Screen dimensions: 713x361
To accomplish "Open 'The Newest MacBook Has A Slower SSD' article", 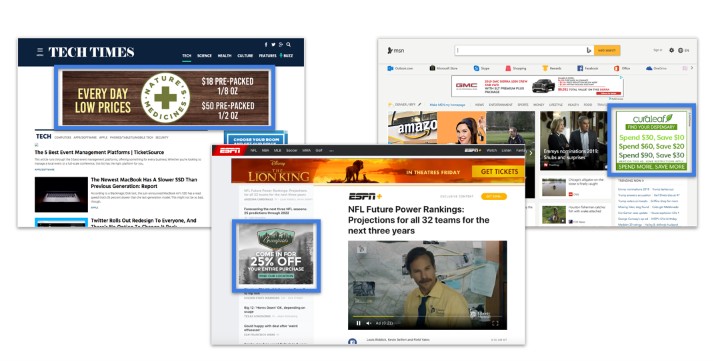I will point(144,183).
